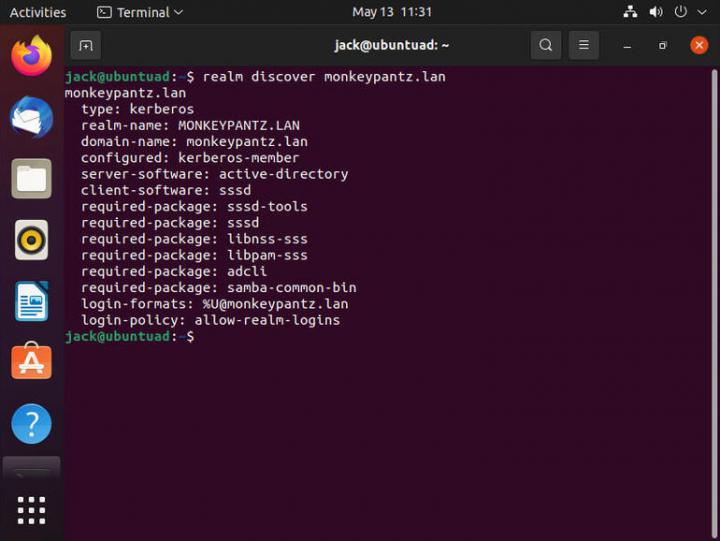Launch Firefox from the dock
This screenshot has height=541, width=720.
click(x=31, y=56)
